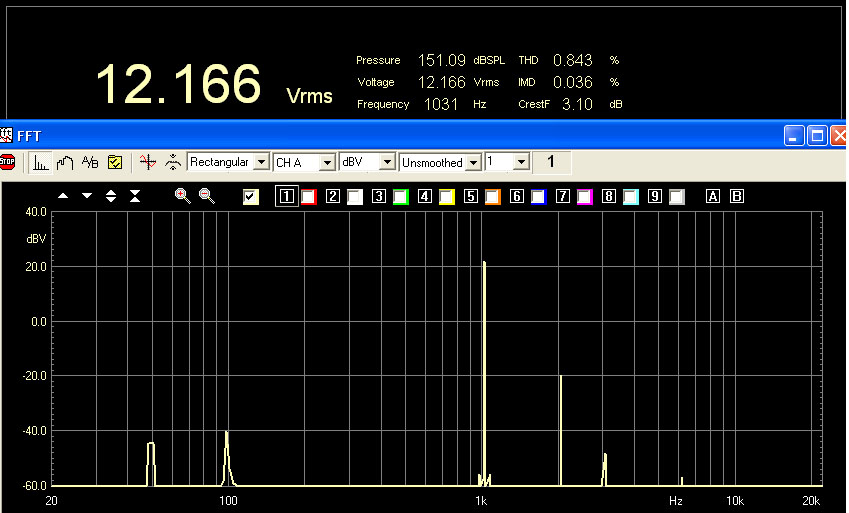This screenshot has width=849, height=513.
Task: Open the dBV units dropdown
Action: pos(367,162)
